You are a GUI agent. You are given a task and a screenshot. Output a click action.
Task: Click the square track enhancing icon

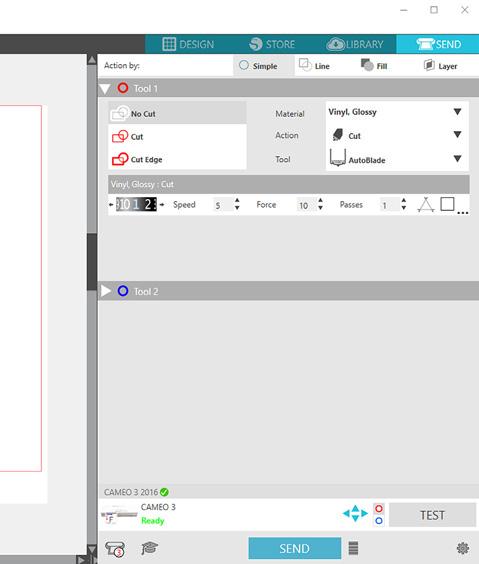447,204
